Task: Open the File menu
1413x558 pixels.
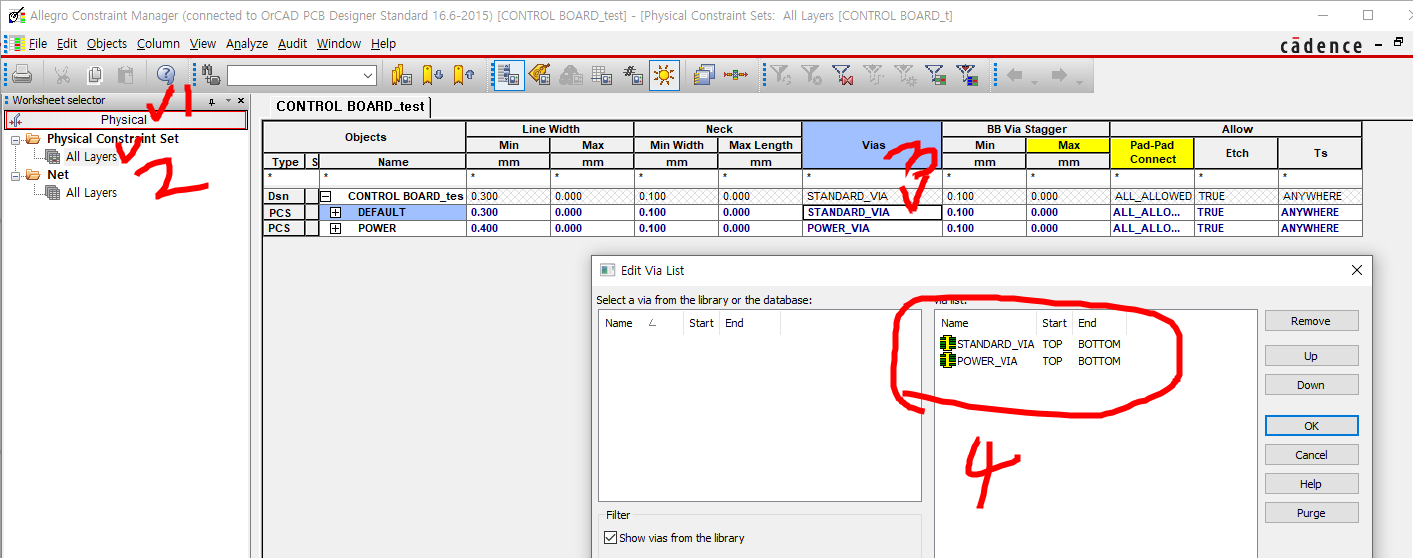Action: coord(38,44)
